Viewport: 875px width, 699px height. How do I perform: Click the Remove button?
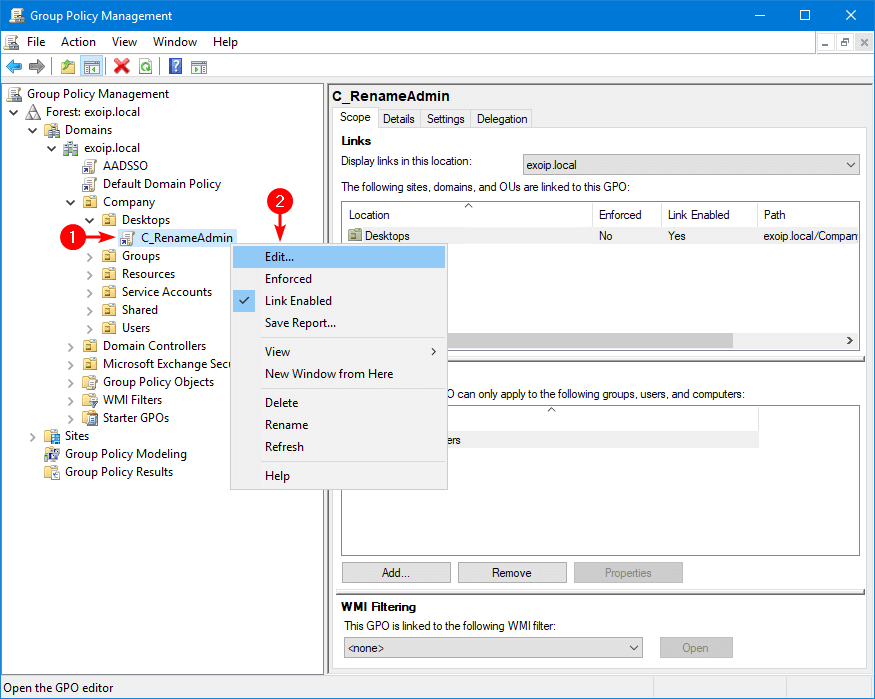point(511,573)
